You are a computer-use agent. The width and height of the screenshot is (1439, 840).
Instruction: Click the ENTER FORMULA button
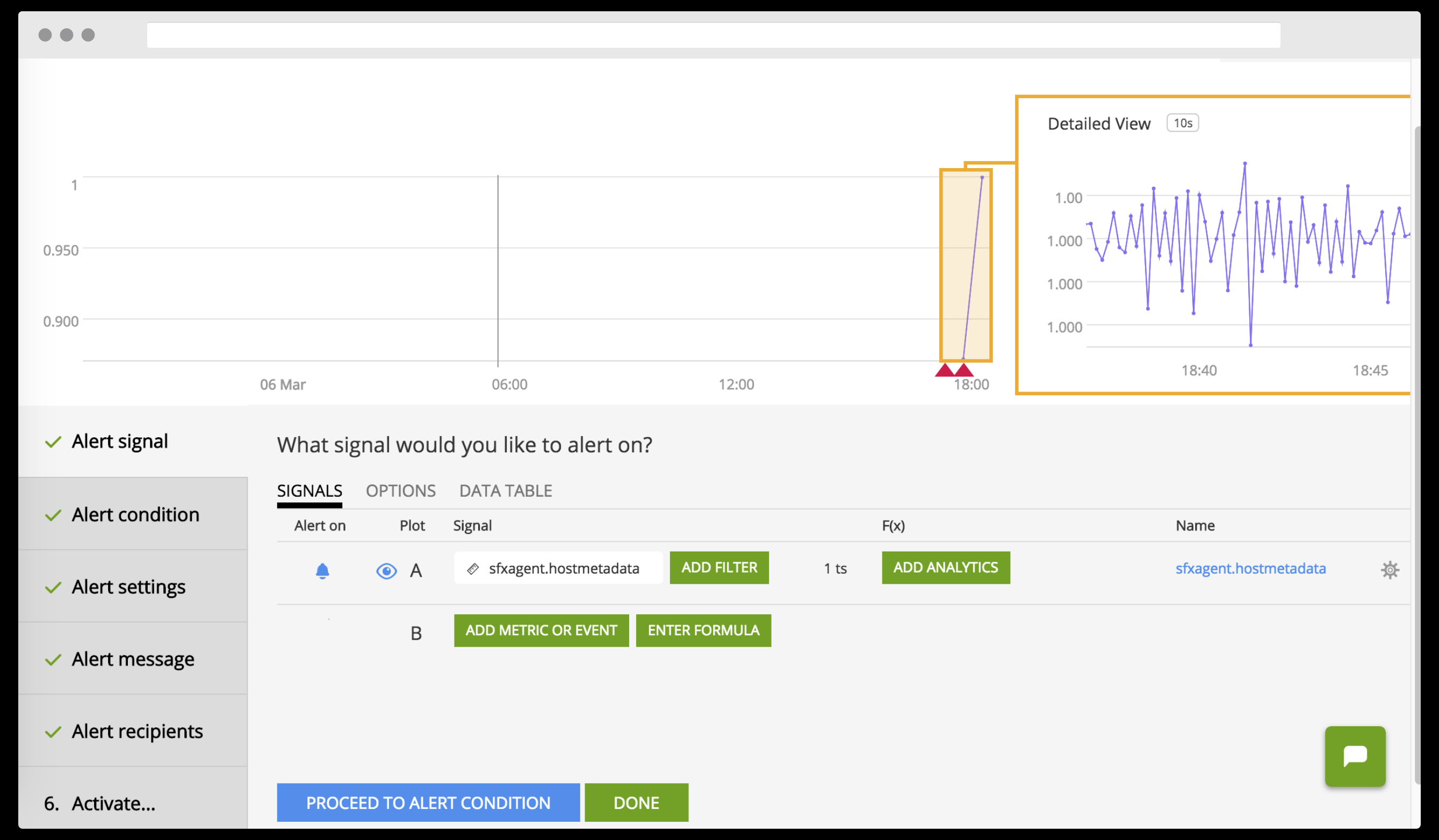pos(703,630)
